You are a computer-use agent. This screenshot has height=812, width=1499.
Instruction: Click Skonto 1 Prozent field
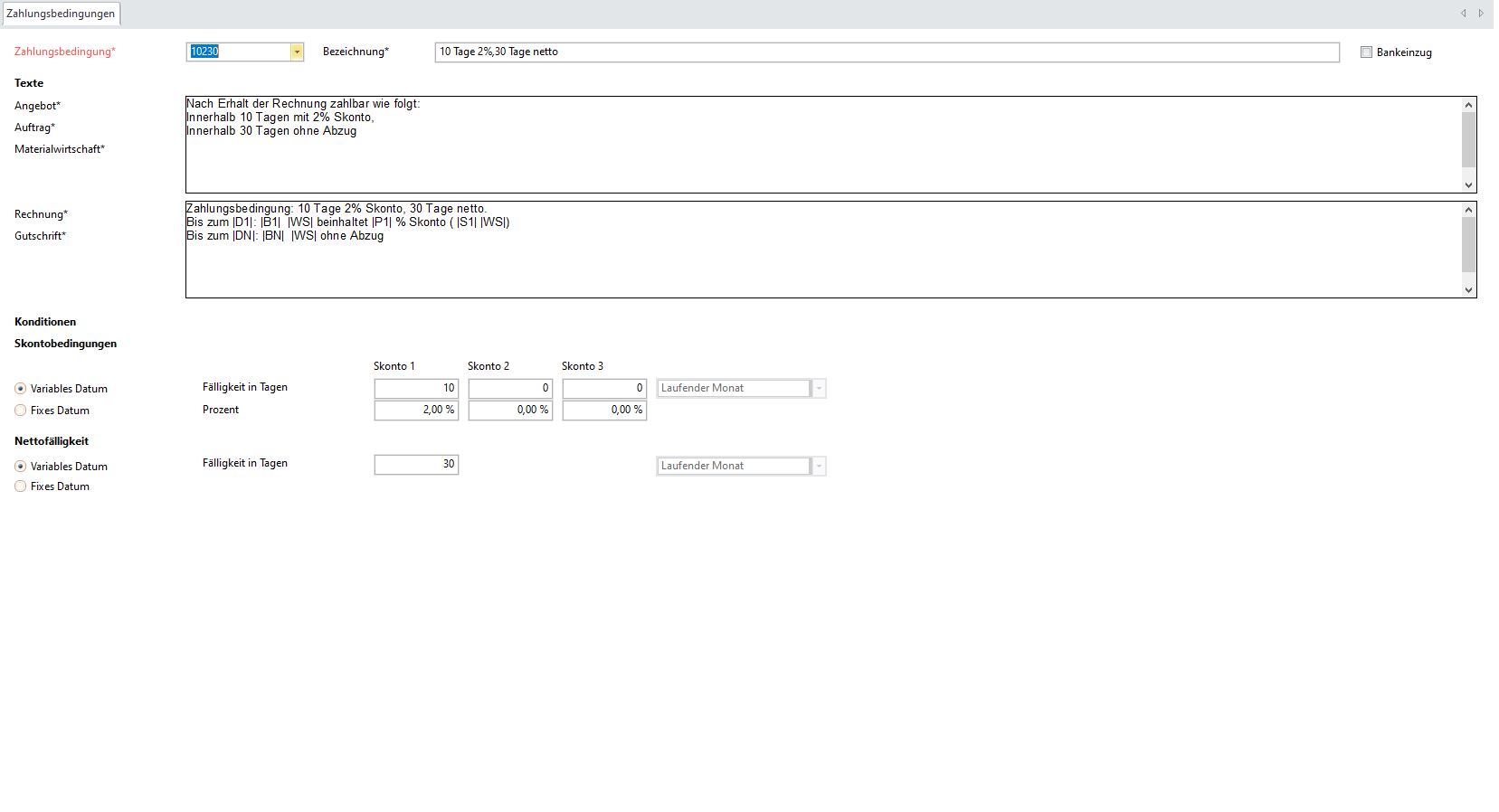416,411
